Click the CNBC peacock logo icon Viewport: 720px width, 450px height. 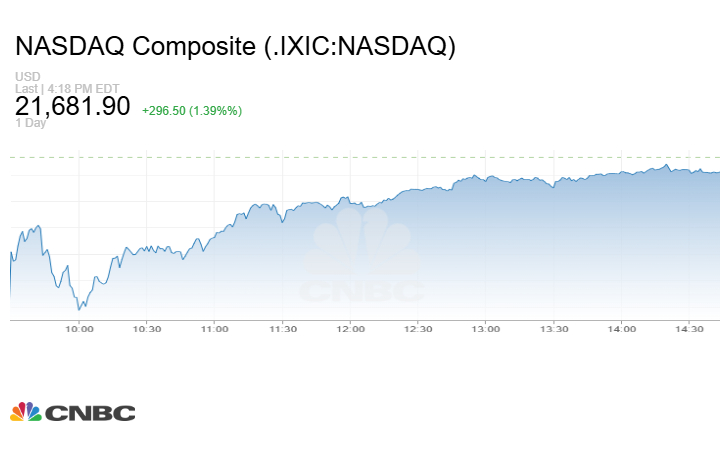tap(26, 411)
